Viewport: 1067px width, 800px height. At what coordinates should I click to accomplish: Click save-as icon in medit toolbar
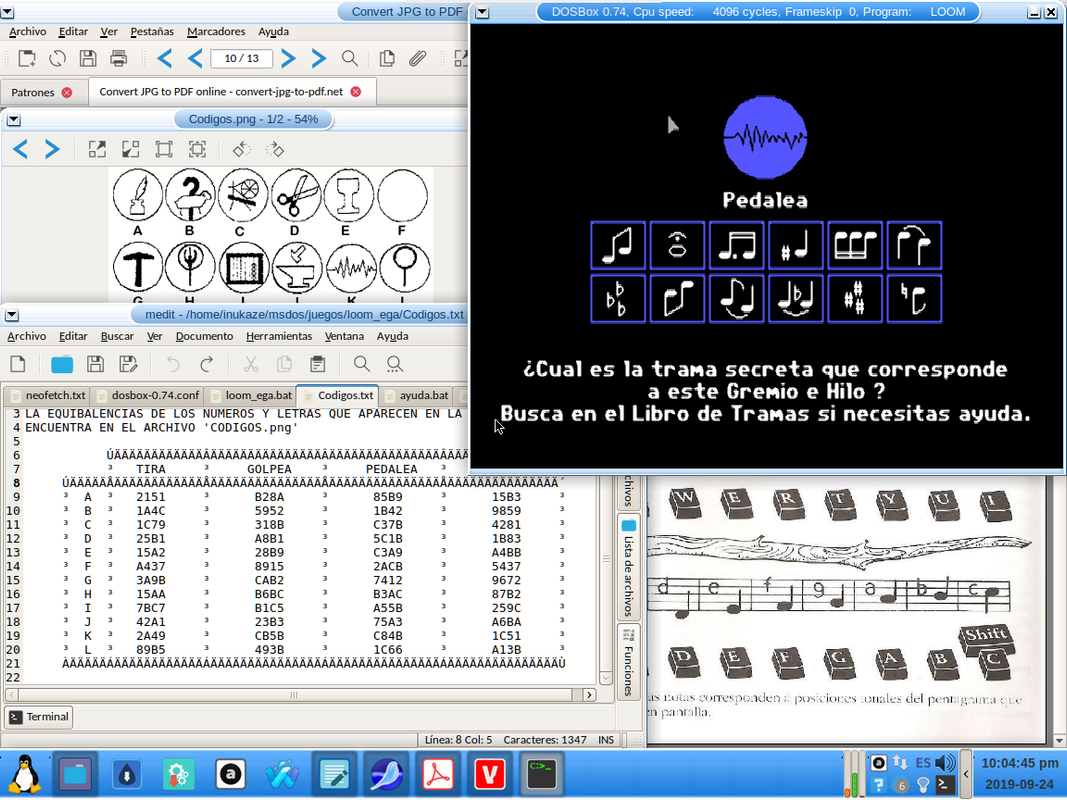point(128,364)
